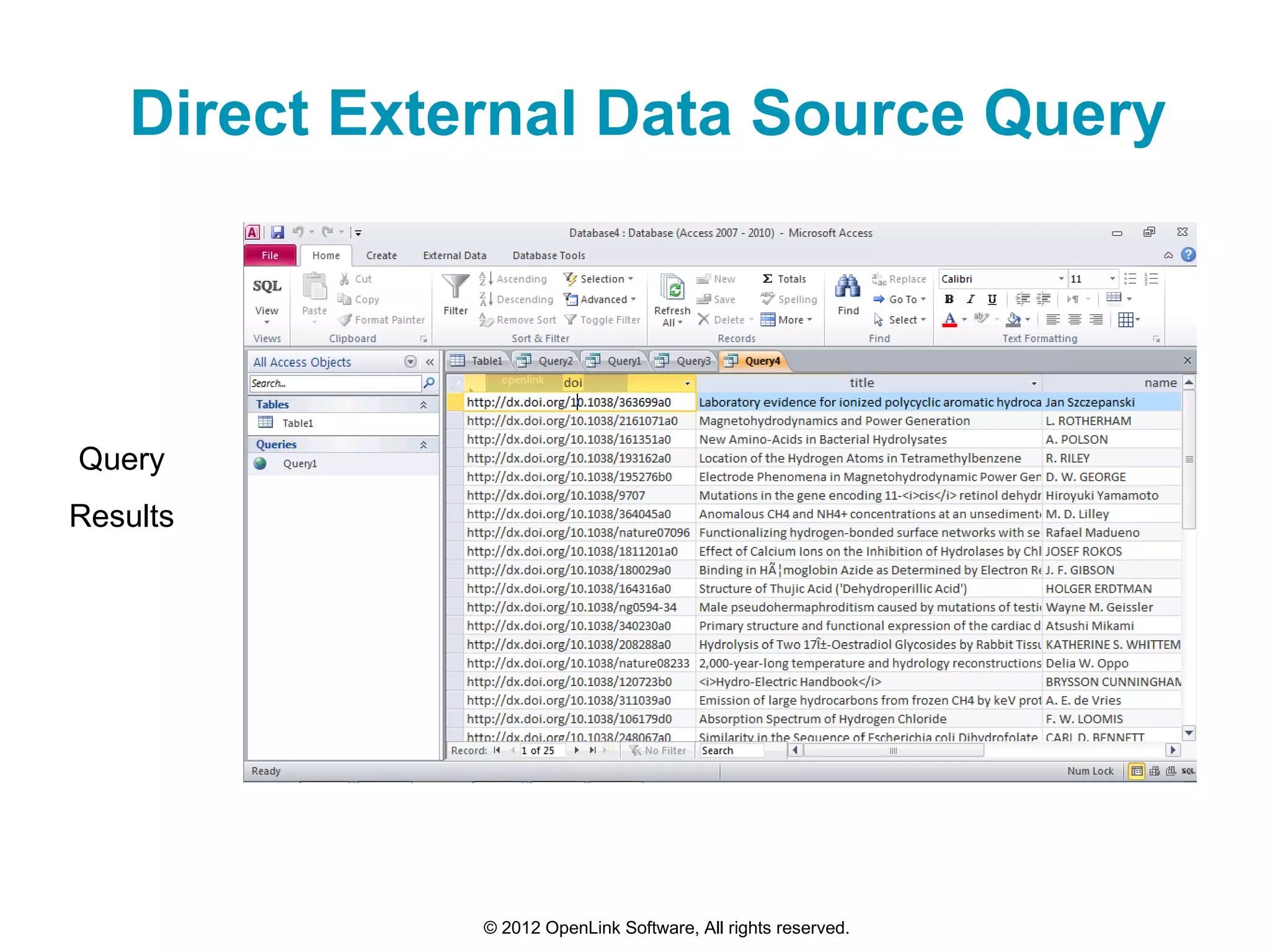The width and height of the screenshot is (1270, 952).
Task: Open Access Help question mark
Action: [x=1188, y=255]
